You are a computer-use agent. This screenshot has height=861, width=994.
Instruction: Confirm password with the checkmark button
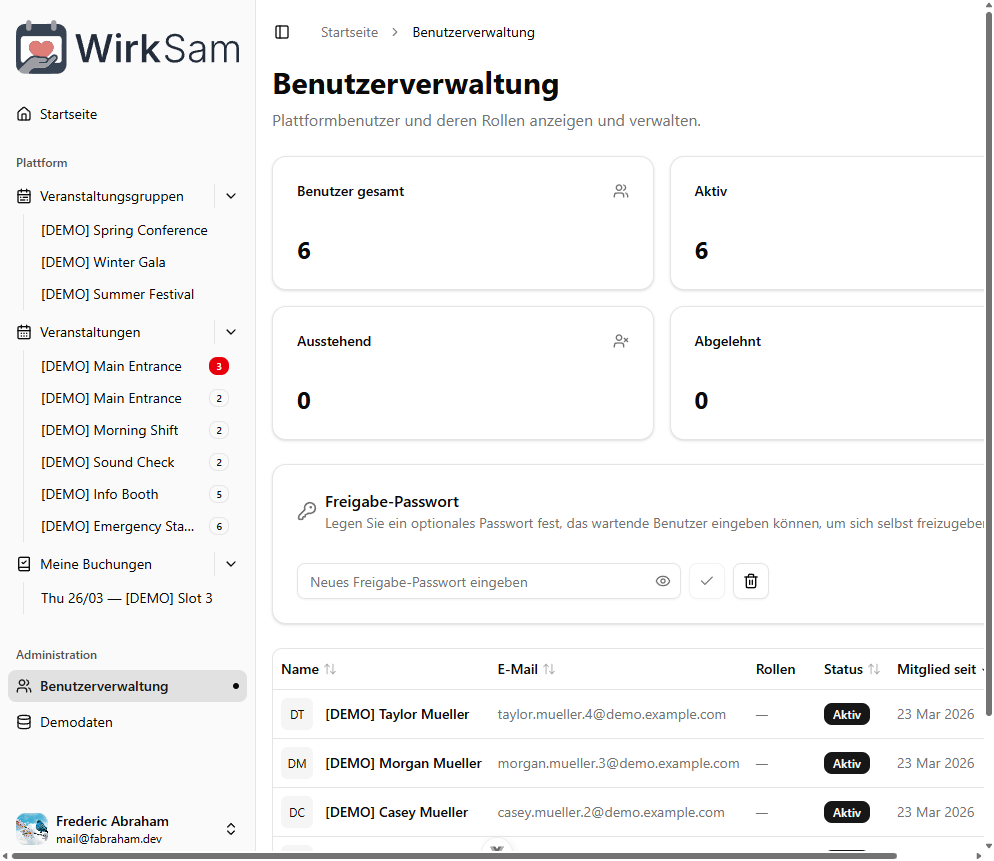tap(707, 581)
